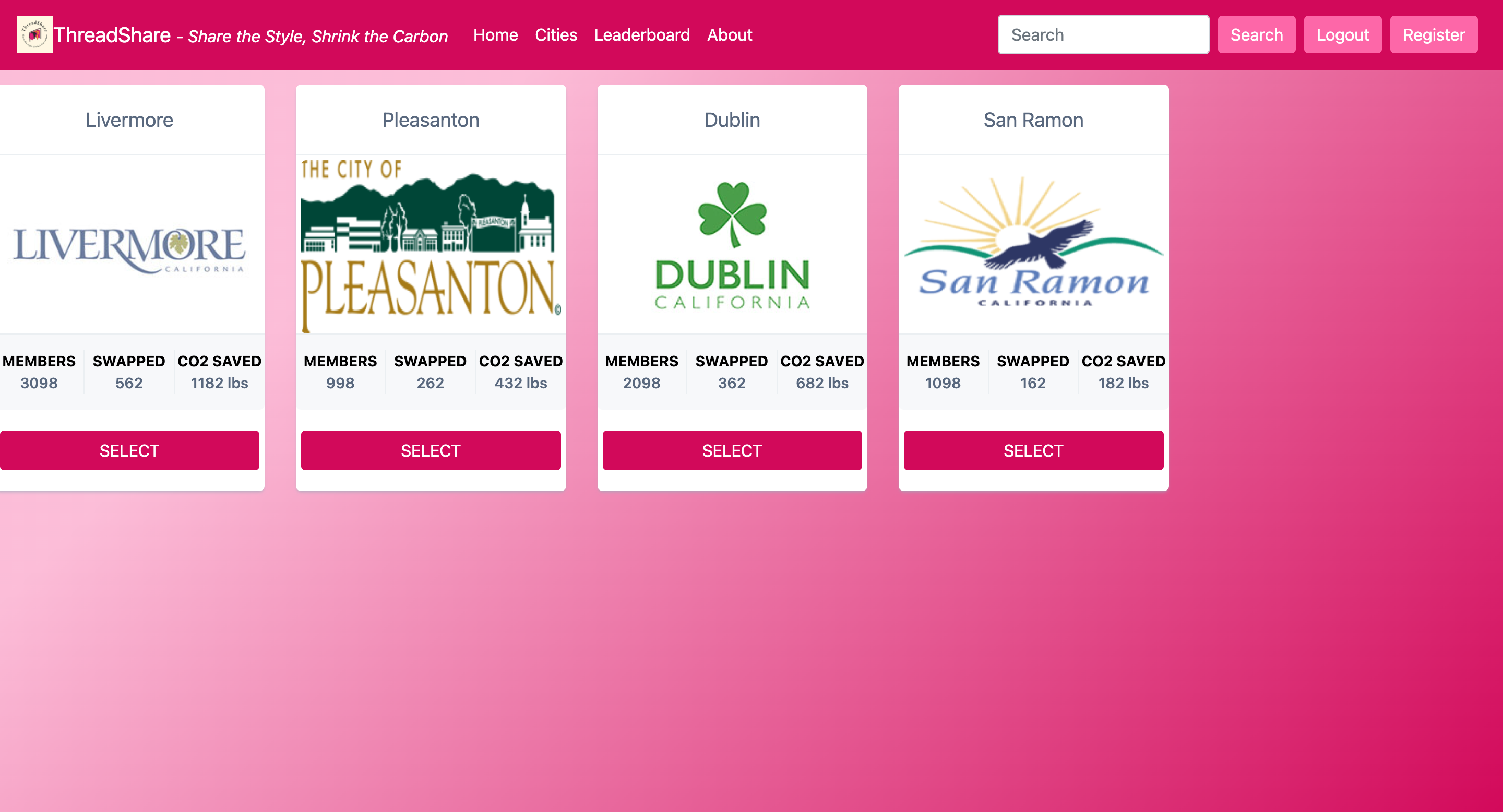Click the Register button
The height and width of the screenshot is (812, 1503).
coord(1433,35)
